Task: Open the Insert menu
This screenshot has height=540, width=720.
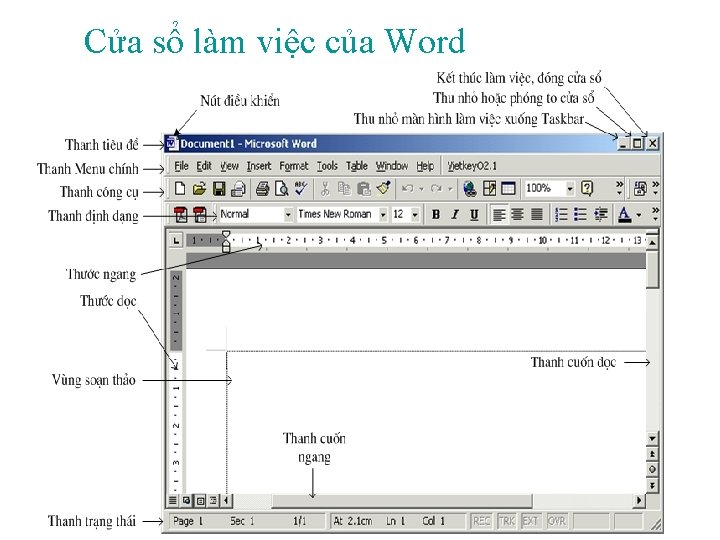Action: 259,166
